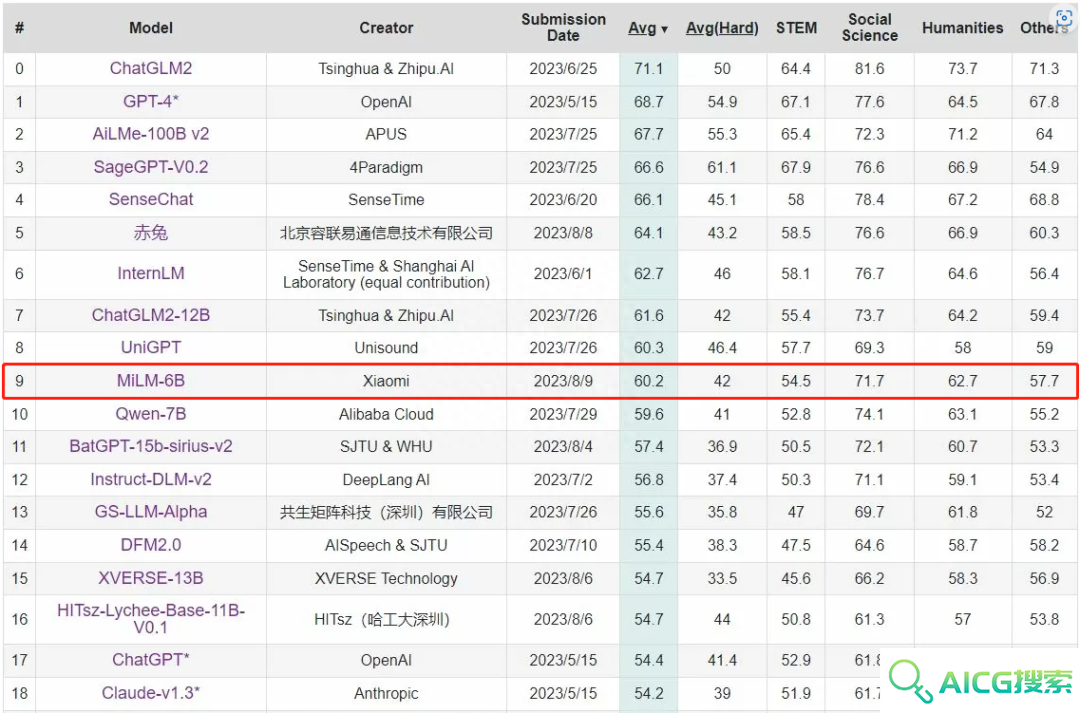
Task: Open the GS-LLM-Alpha model link
Action: click(x=151, y=512)
